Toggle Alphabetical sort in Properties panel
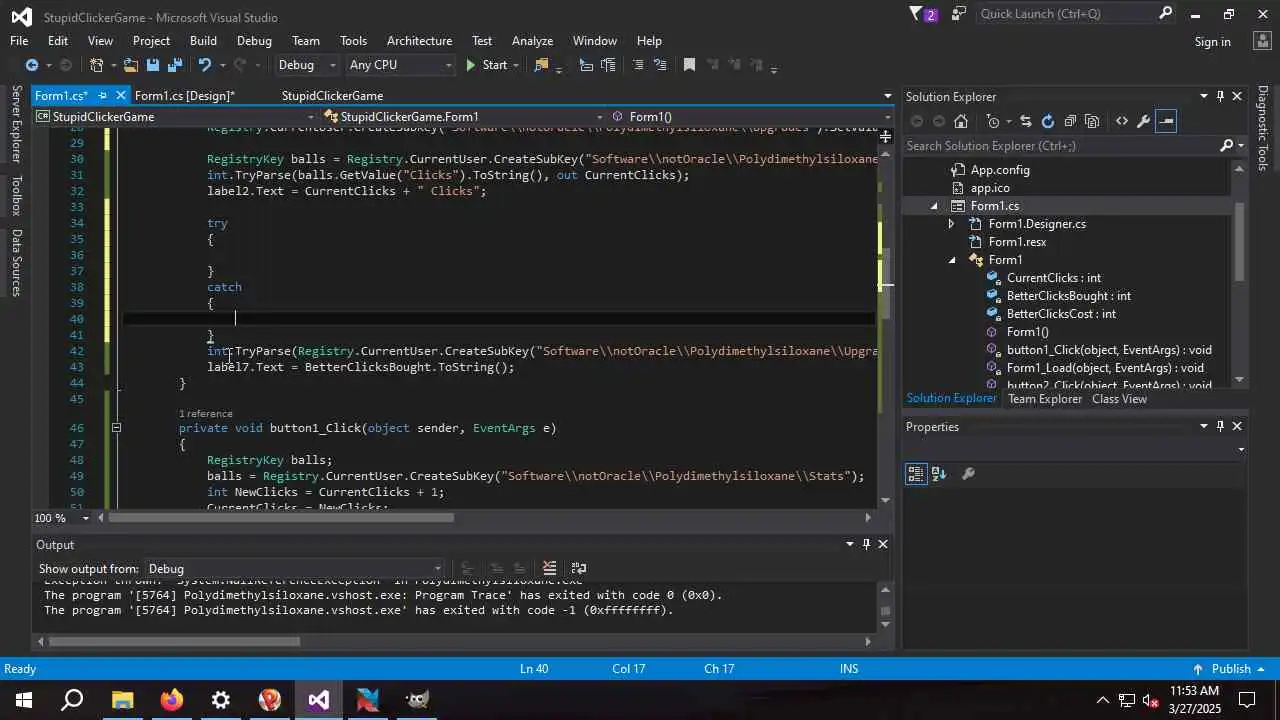The image size is (1280, 720). pos(939,474)
